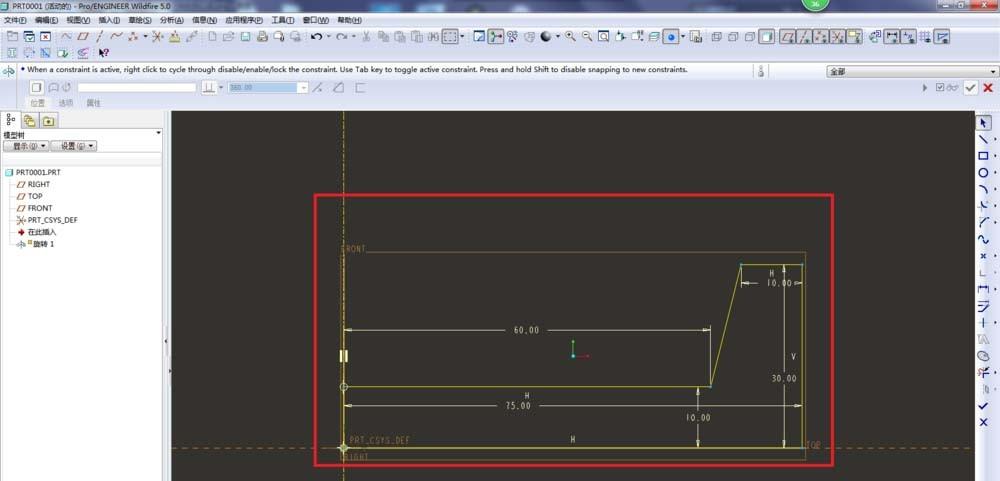The width and height of the screenshot is (1000, 481).
Task: Click the save file icon
Action: (244, 37)
